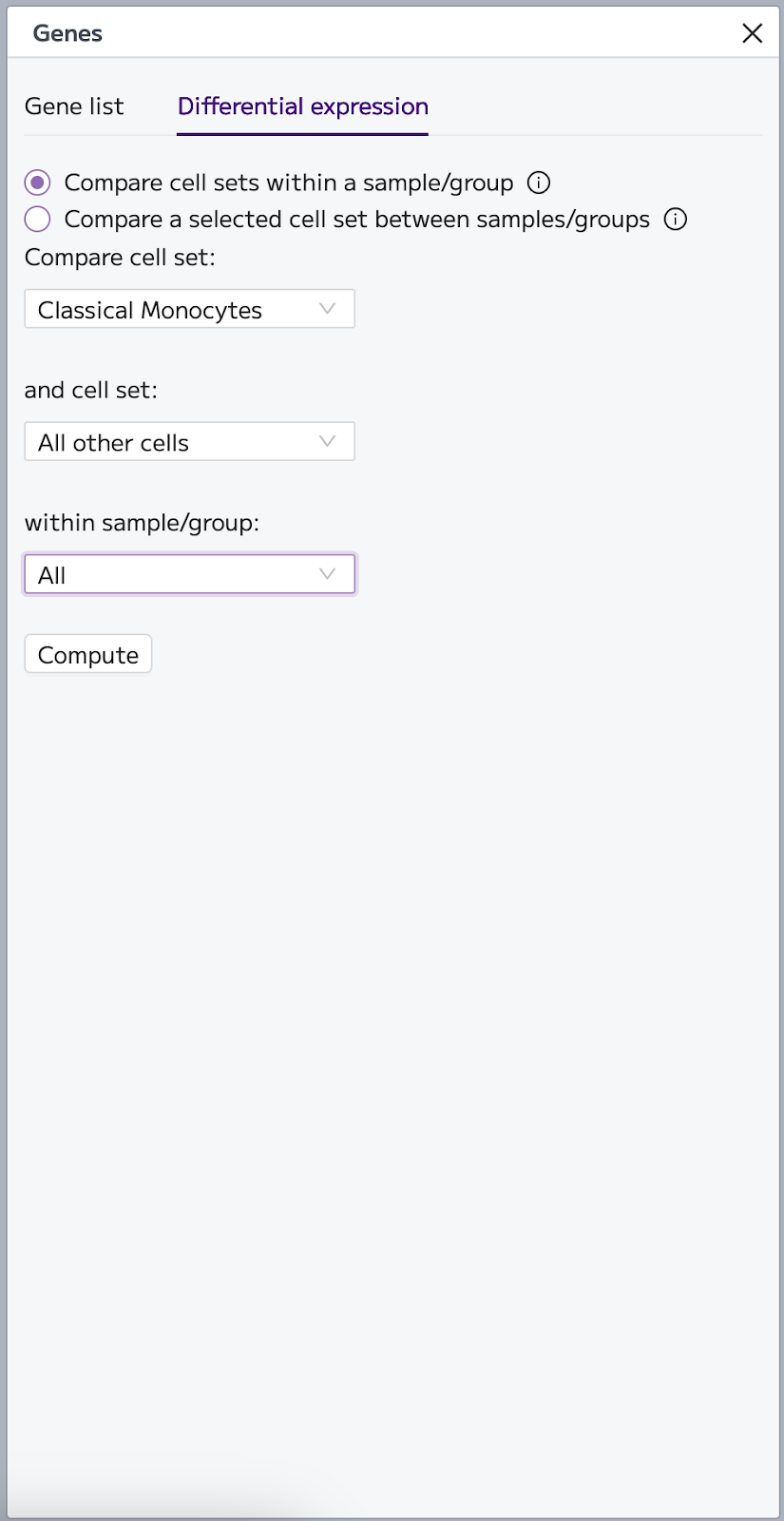Click the 'Compare cell set:' label
The width and height of the screenshot is (784, 1521).
[x=120, y=258]
